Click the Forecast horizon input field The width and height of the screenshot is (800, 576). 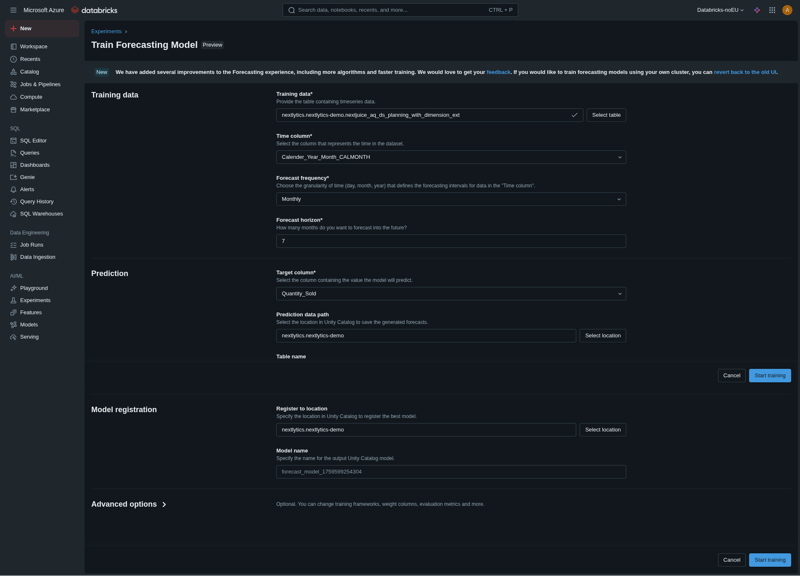(451, 241)
